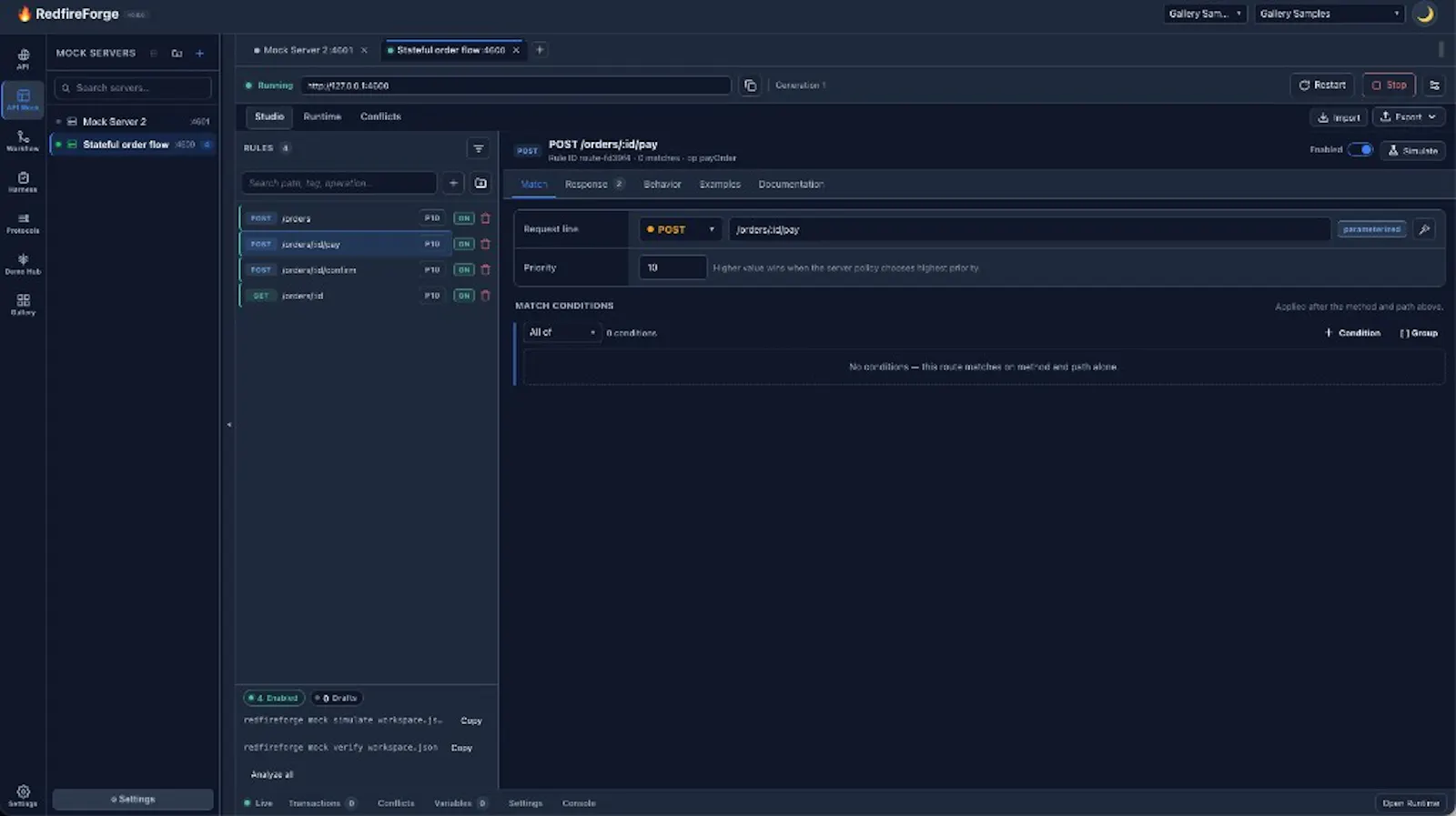This screenshot has height=816, width=1456.
Task: Switch to the Match tab
Action: [534, 184]
